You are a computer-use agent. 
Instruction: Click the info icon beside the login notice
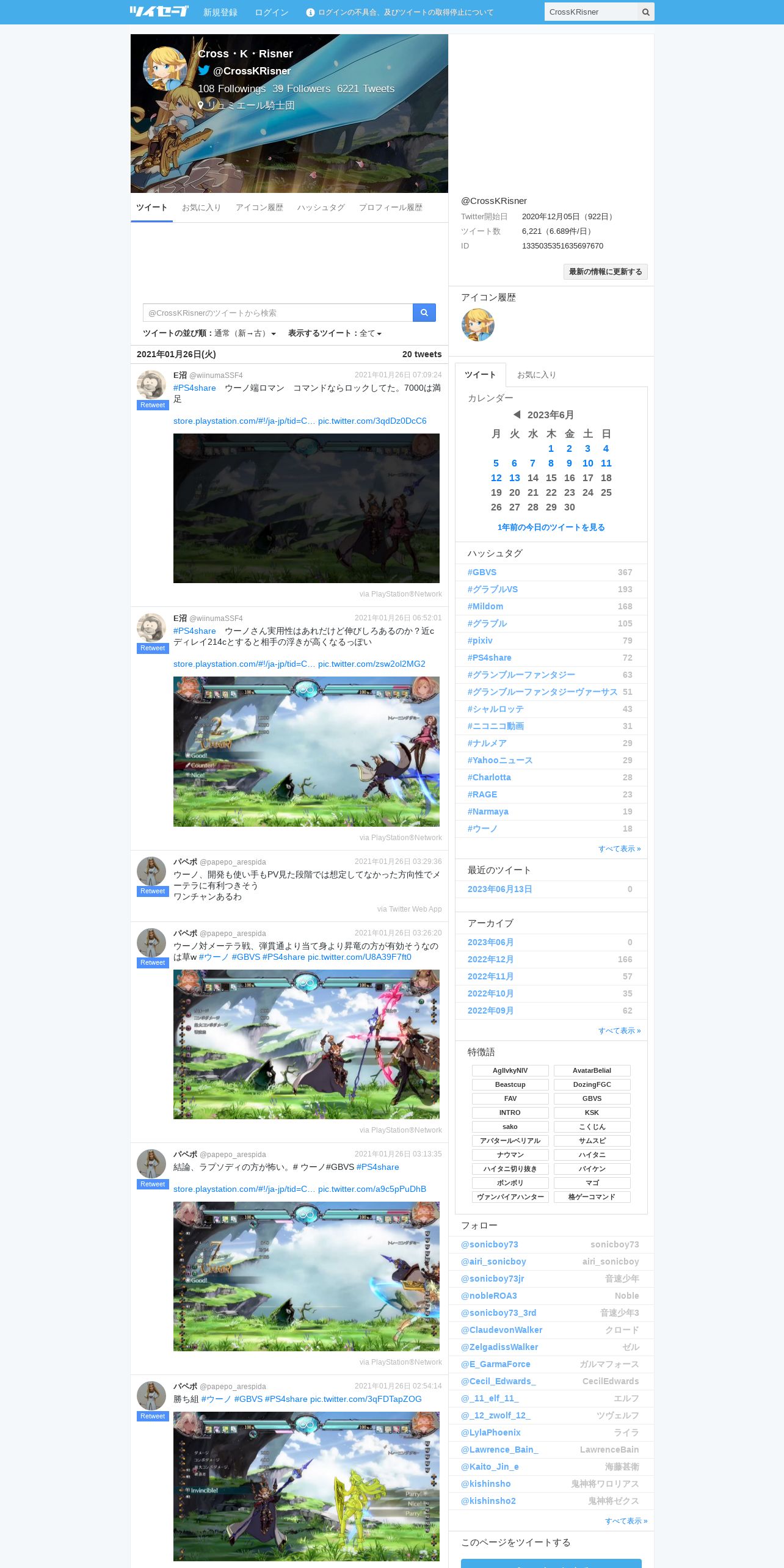point(310,12)
